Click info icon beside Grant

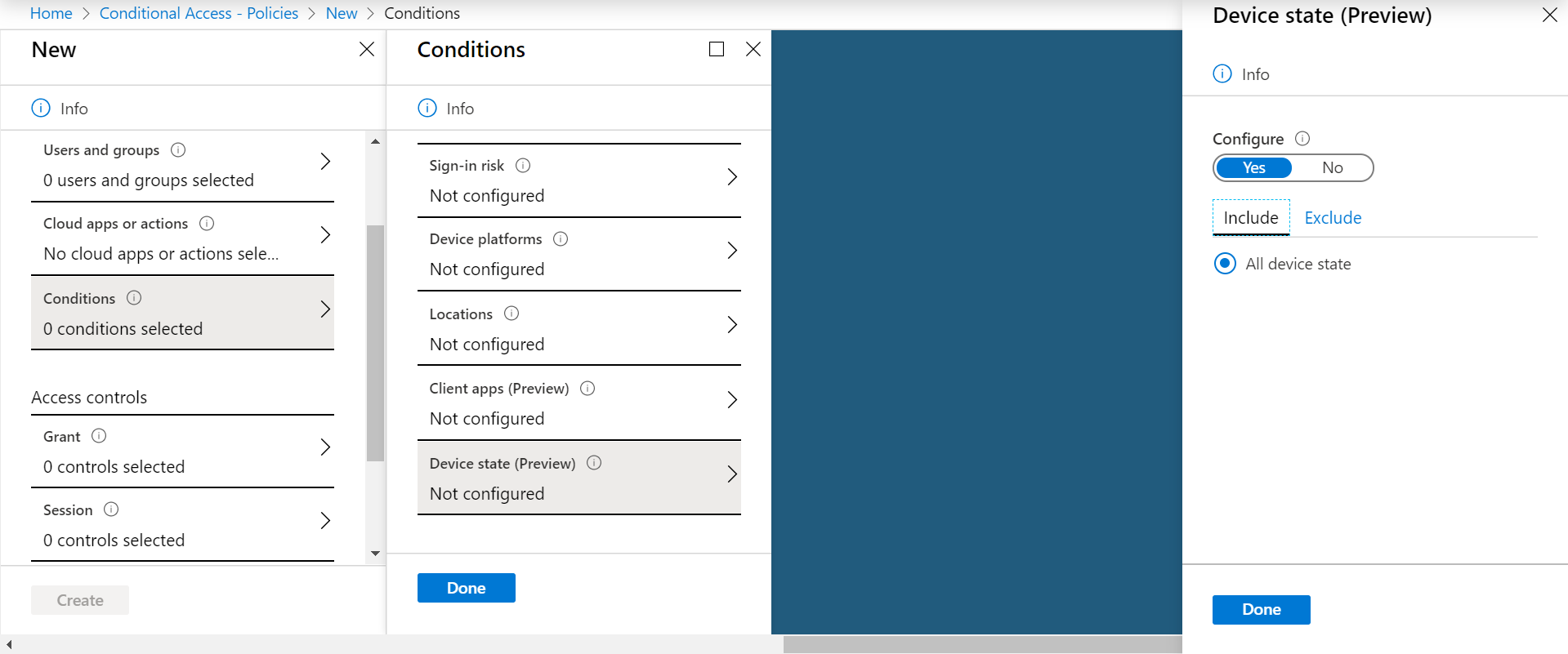point(99,436)
